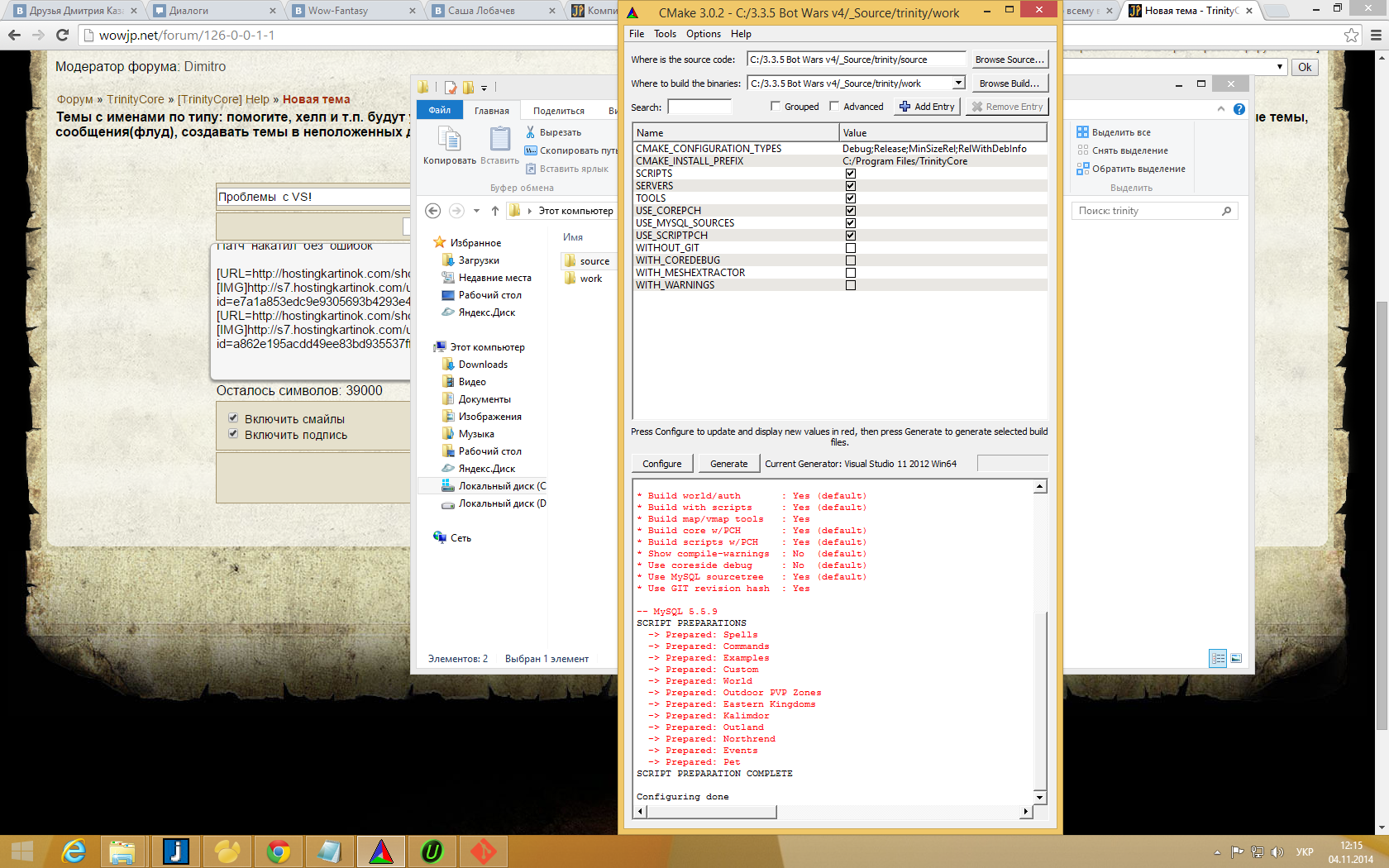The height and width of the screenshot is (868, 1389).
Task: Uncheck the SCRIPTS option
Action: click(x=850, y=174)
